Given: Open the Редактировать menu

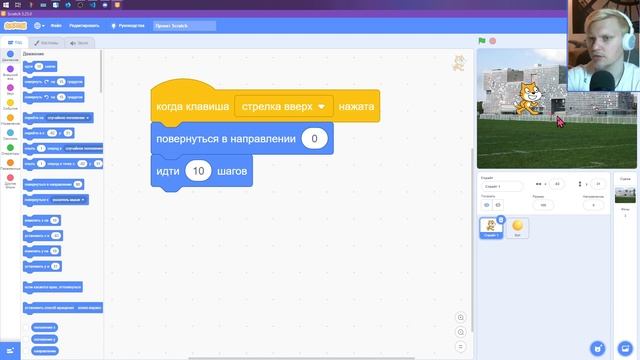Looking at the screenshot, I should pyautogui.click(x=84, y=26).
